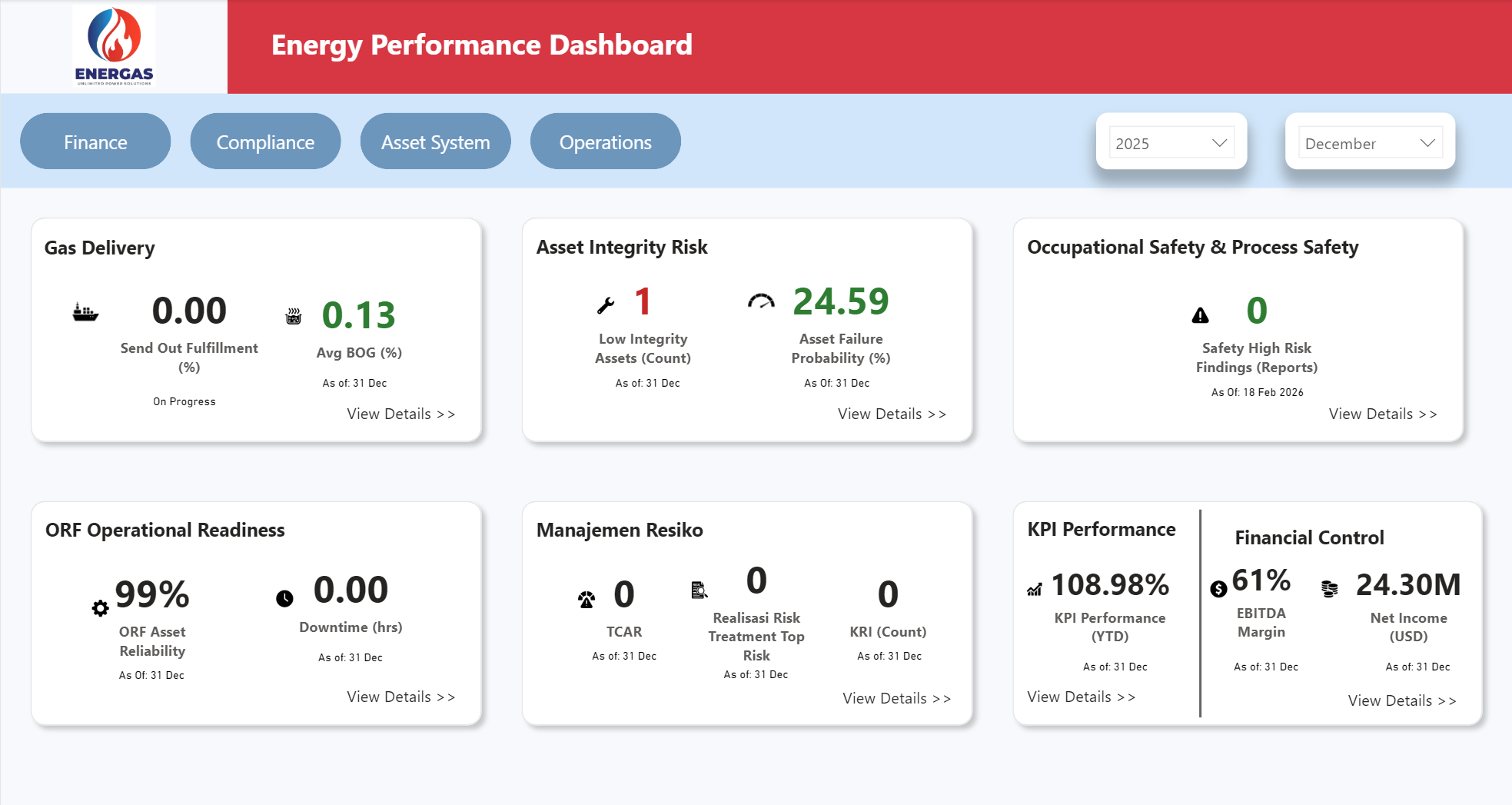The width and height of the screenshot is (1512, 805).
Task: Click the clock icon next to Downtime
Action: click(x=284, y=598)
